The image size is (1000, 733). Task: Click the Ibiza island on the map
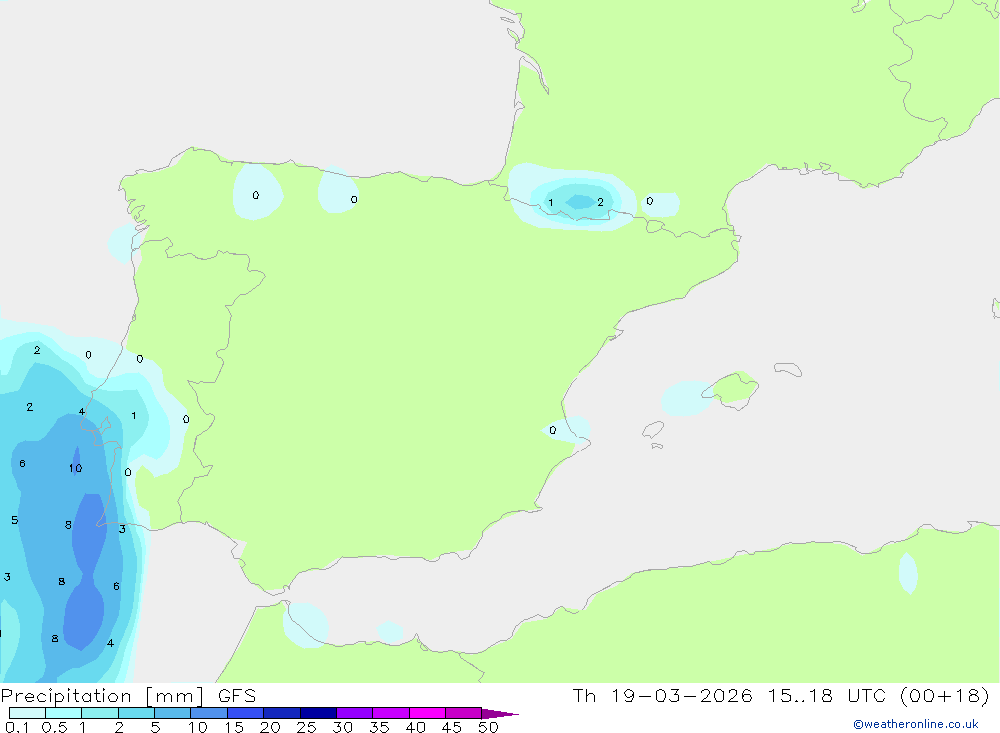[x=653, y=430]
